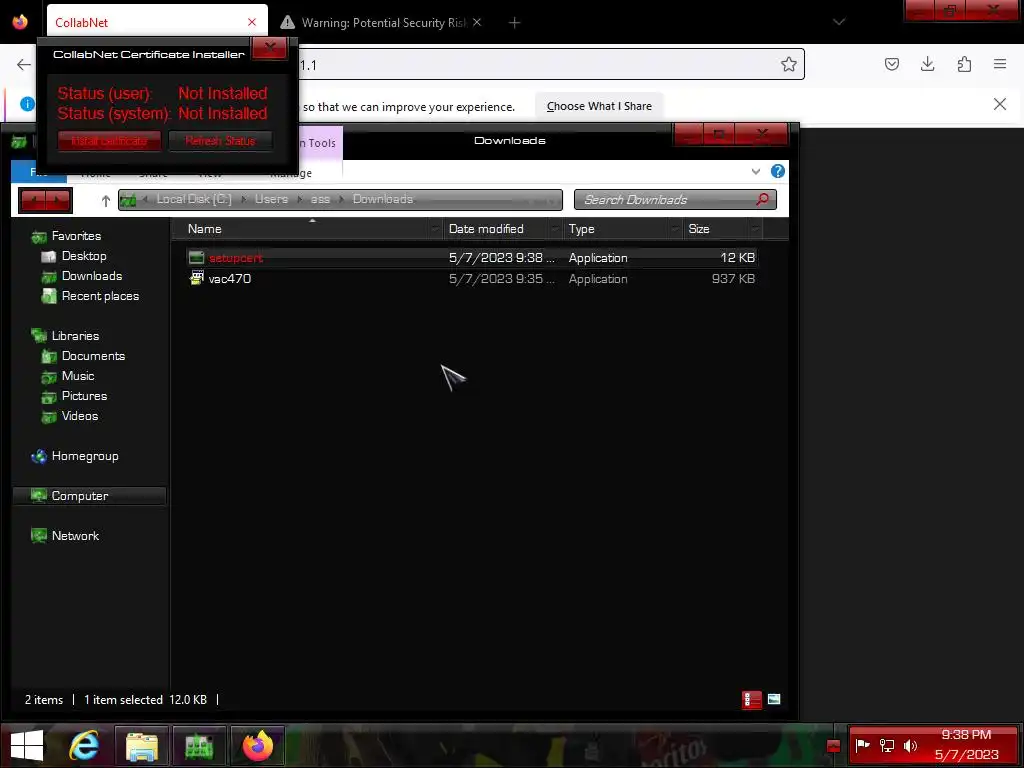This screenshot has width=1024, height=768.
Task: Click the vac470 application icon
Action: tap(197, 278)
